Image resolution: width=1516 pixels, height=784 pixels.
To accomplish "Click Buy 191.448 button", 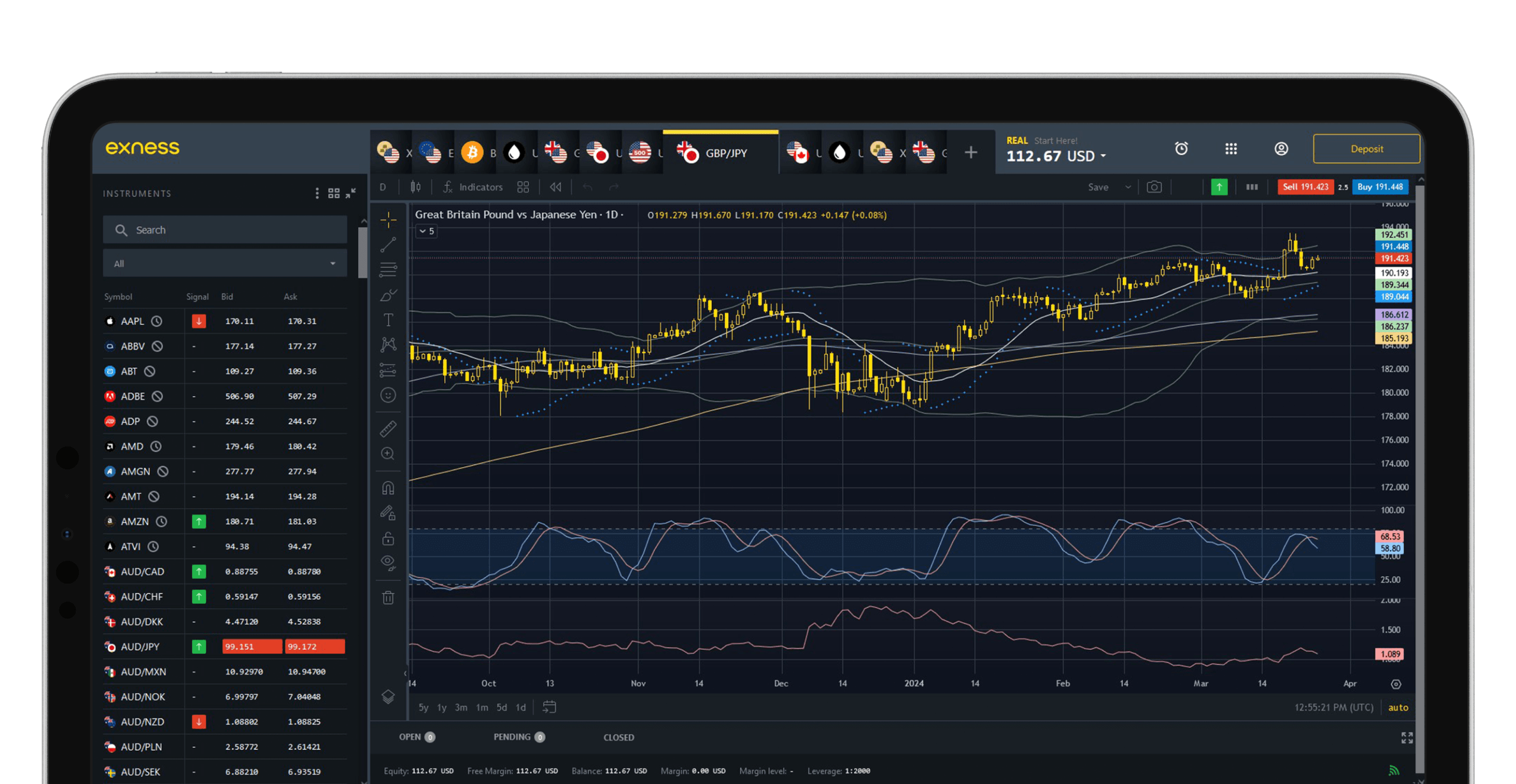I will coord(1380,187).
